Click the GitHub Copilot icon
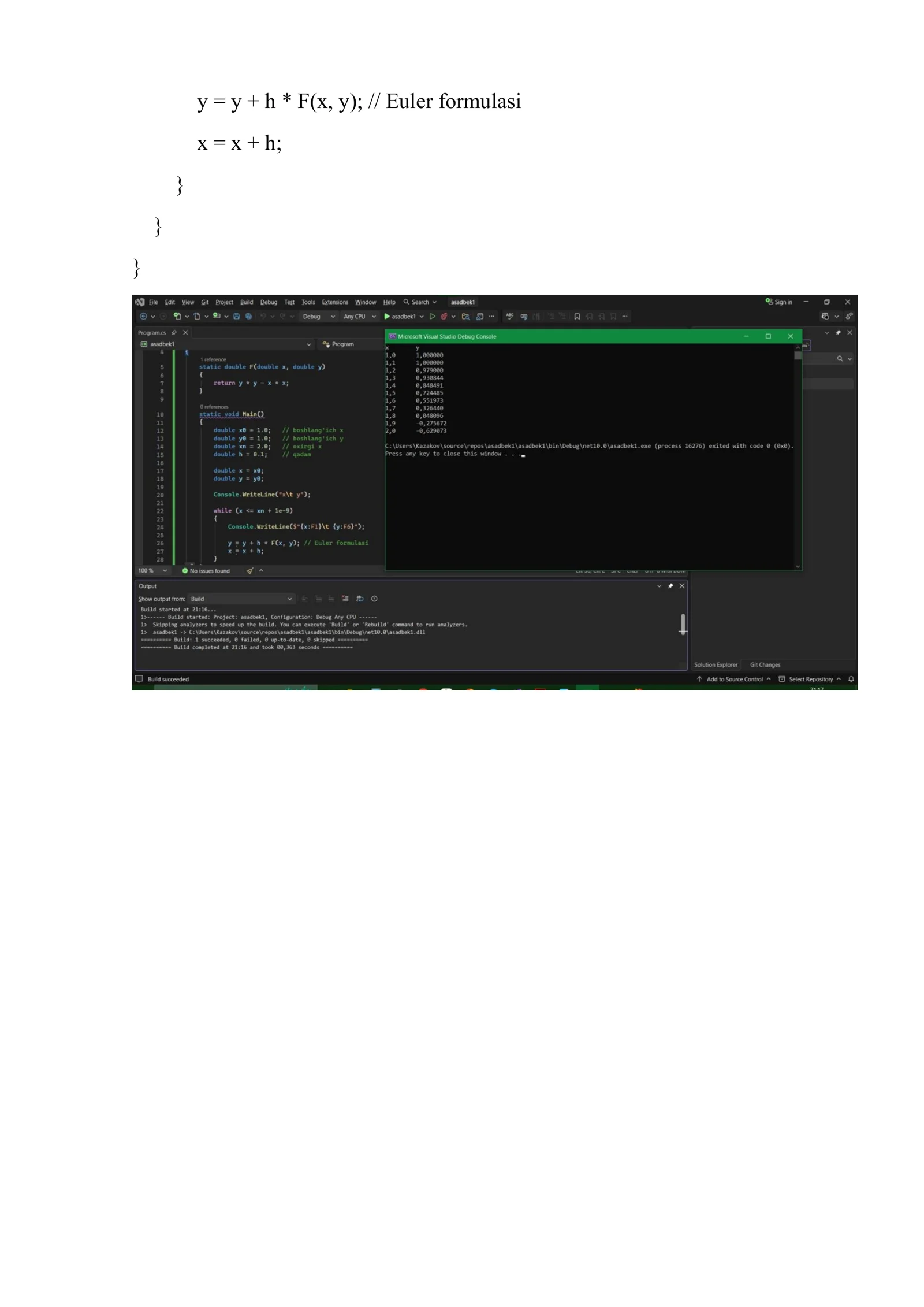The height and width of the screenshot is (1307, 924). (825, 317)
